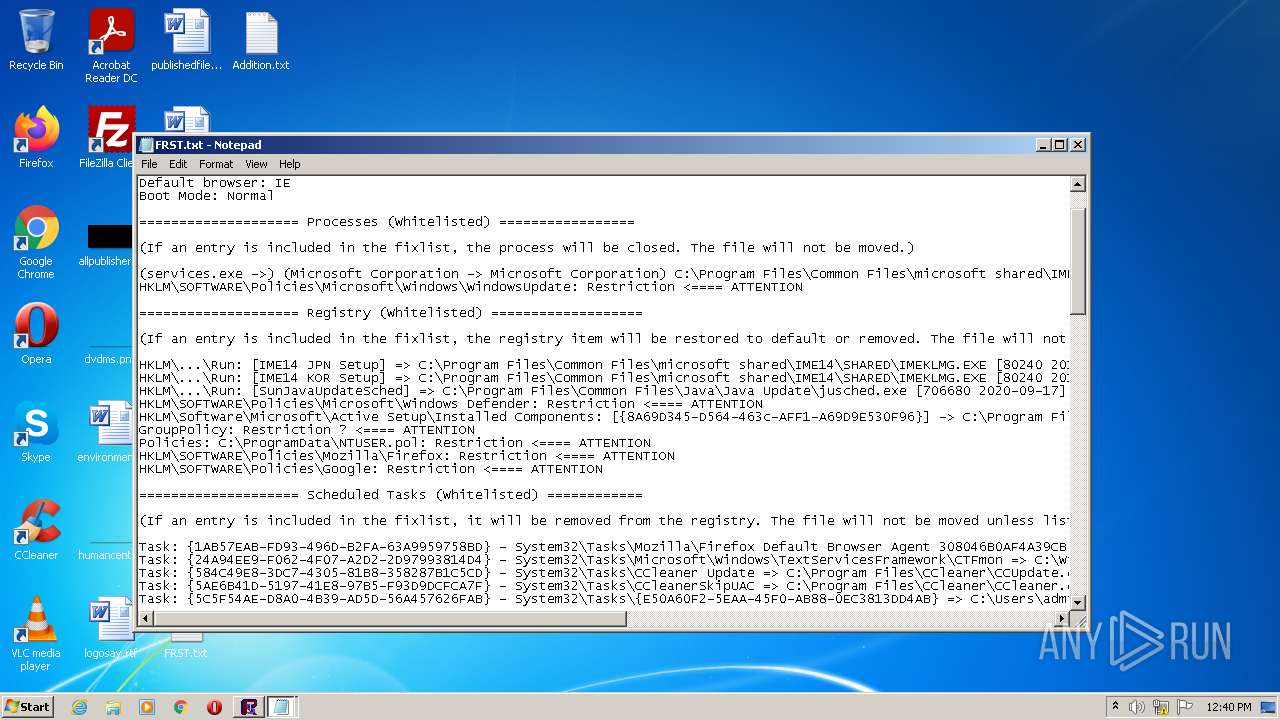
Task: Open the View menu in Notepad
Action: pyautogui.click(x=256, y=164)
